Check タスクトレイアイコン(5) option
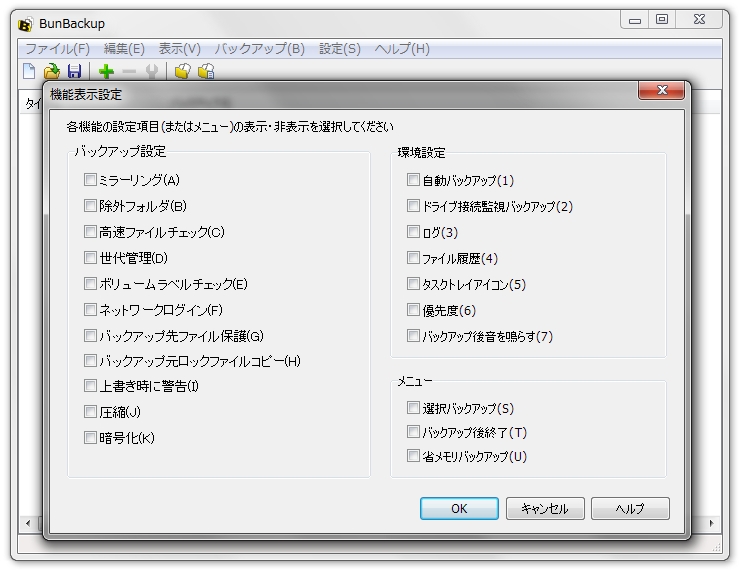 pyautogui.click(x=413, y=283)
